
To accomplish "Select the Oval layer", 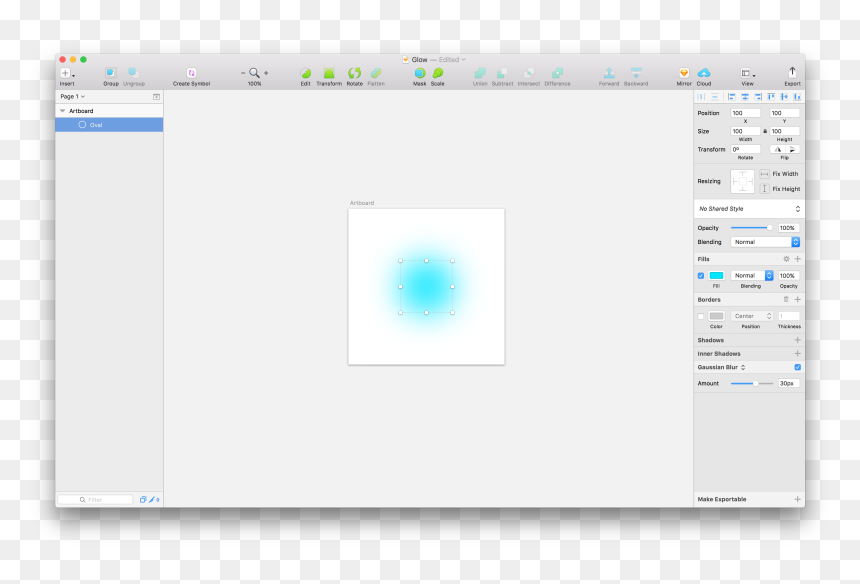I will click(109, 125).
